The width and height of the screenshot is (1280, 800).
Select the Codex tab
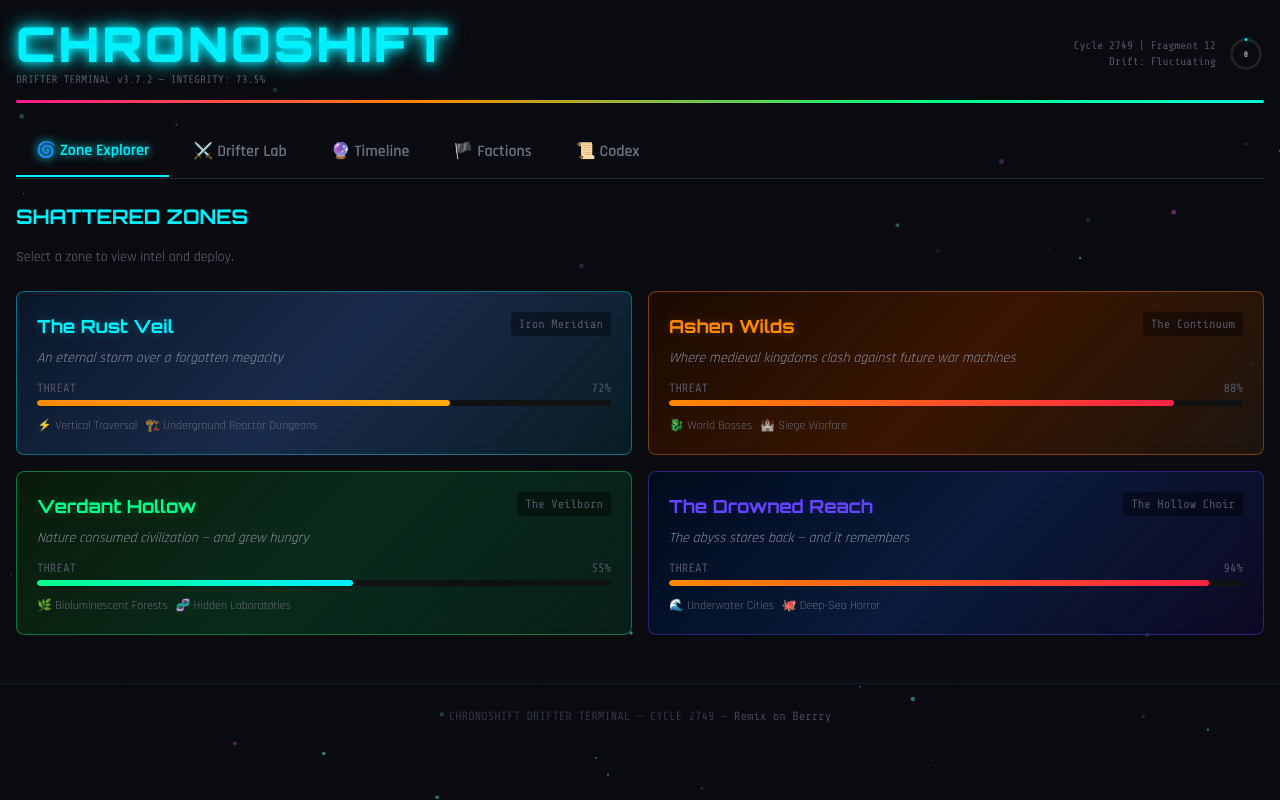point(608,151)
